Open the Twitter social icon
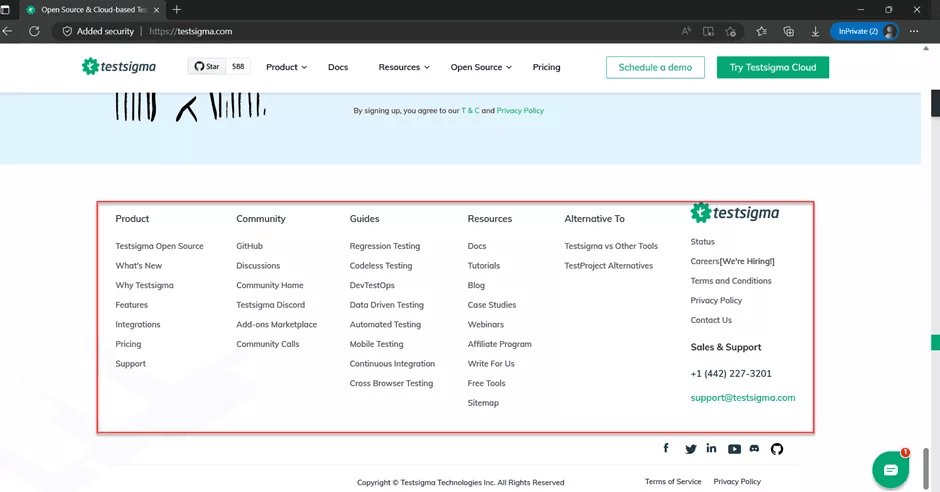This screenshot has width=940, height=492. pos(691,449)
